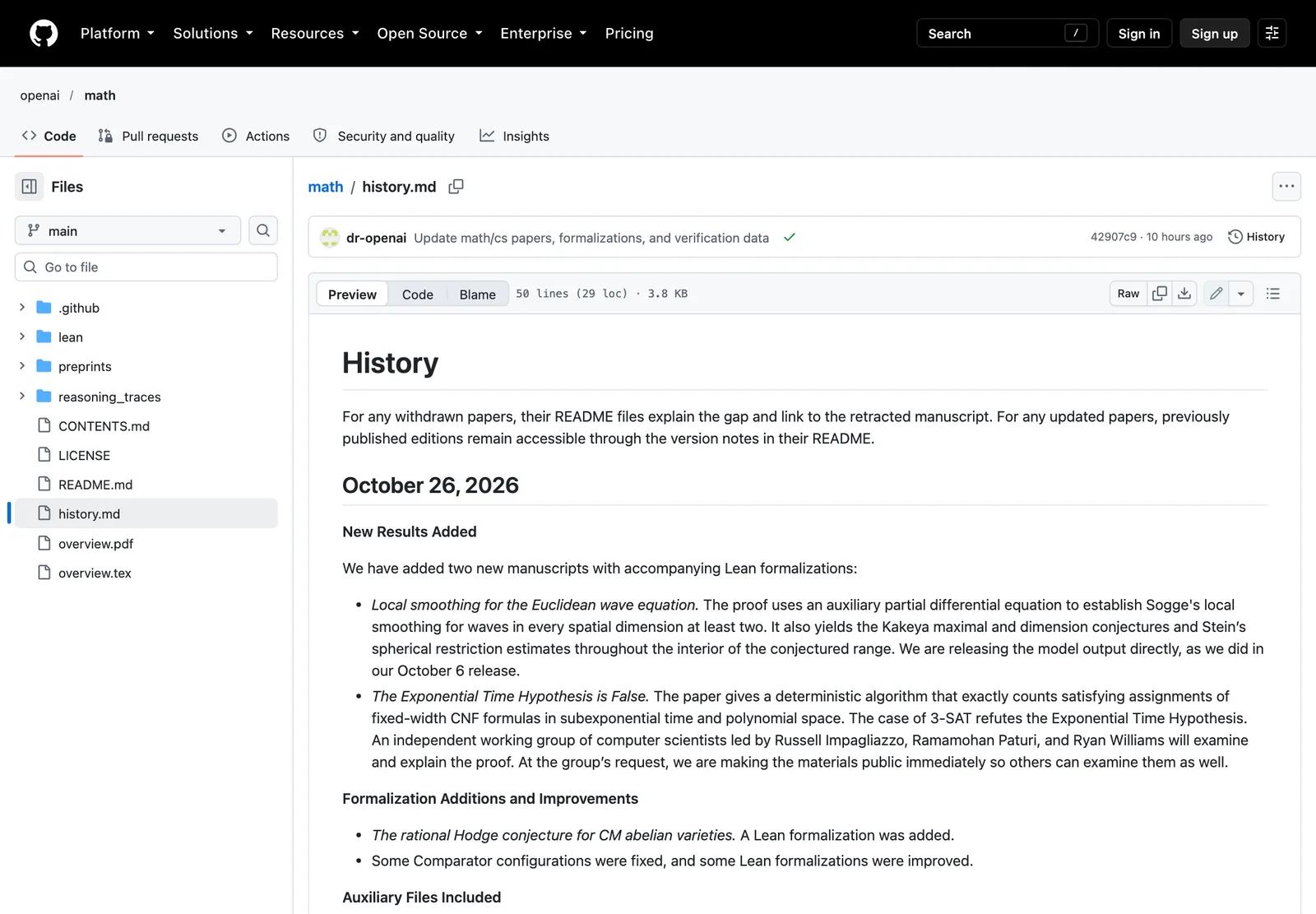This screenshot has width=1316, height=914.
Task: Collapse the Files side panel icon
Action: pos(29,187)
